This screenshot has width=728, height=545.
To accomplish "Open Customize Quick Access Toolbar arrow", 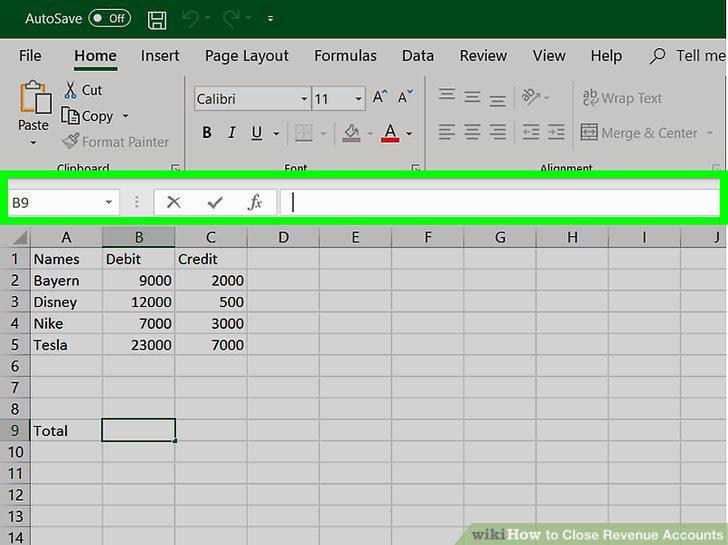I will [x=270, y=19].
